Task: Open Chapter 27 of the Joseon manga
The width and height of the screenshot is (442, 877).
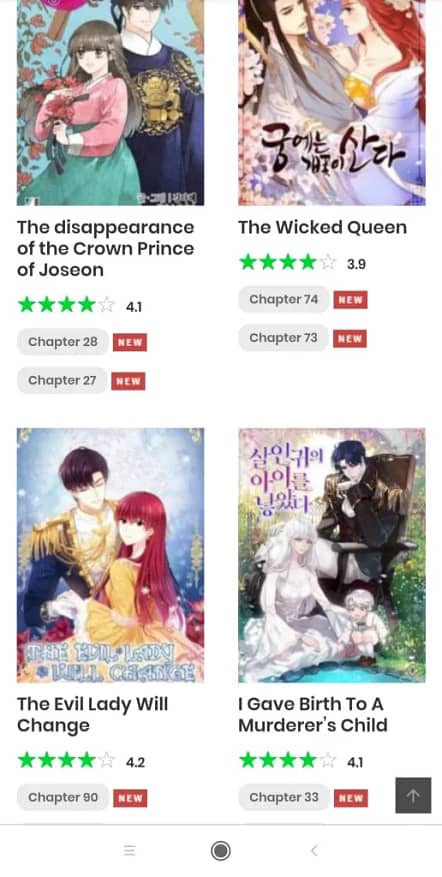Action: 62,380
